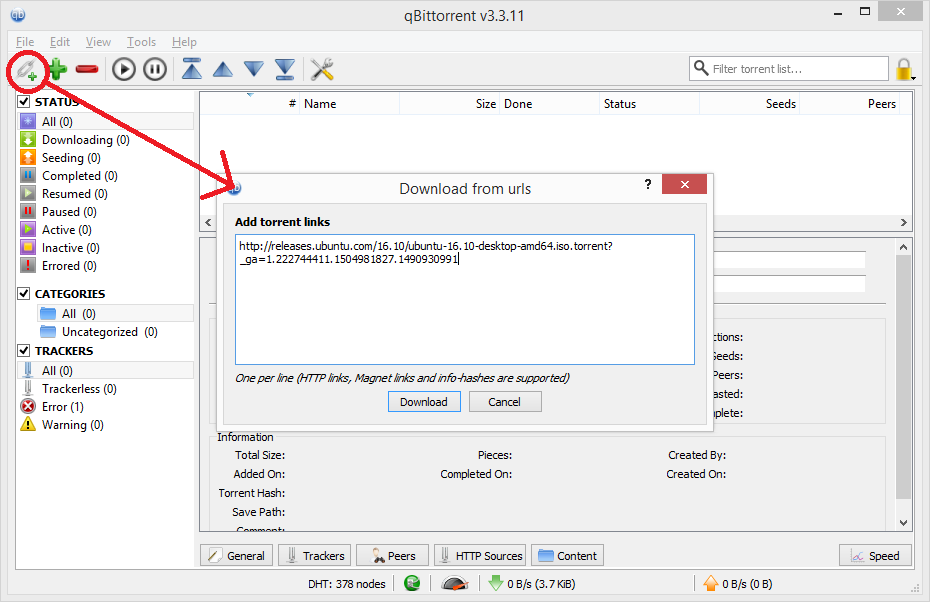Viewport: 930px width, 602px height.
Task: Open the Tools menu
Action: (x=141, y=42)
